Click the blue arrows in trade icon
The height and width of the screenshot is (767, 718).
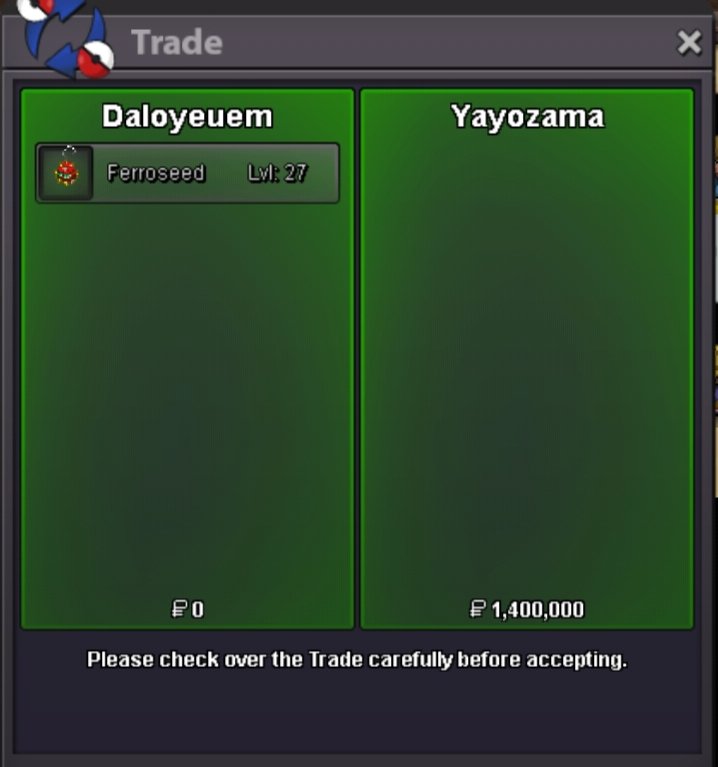66,39
